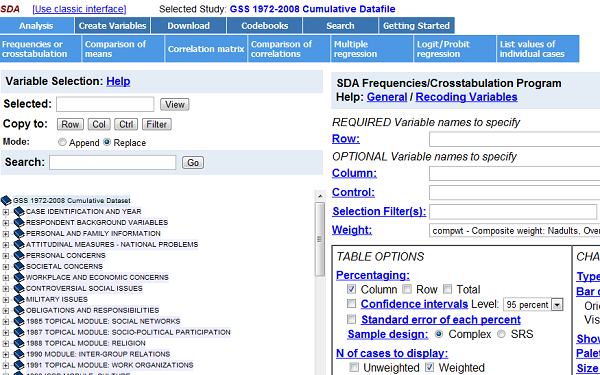Open Correlation matrix analysis
The height and width of the screenshot is (375, 600).
(206, 49)
